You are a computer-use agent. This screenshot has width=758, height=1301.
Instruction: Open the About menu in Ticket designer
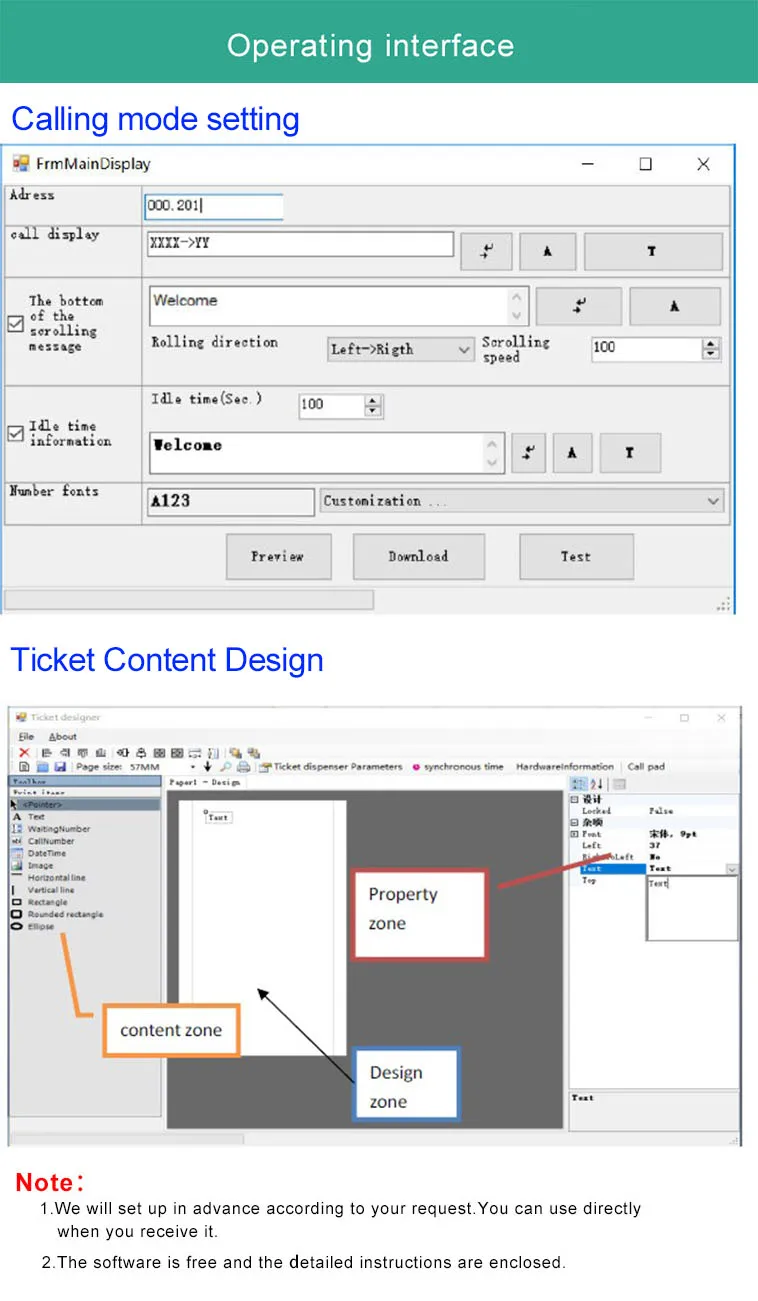pos(63,737)
